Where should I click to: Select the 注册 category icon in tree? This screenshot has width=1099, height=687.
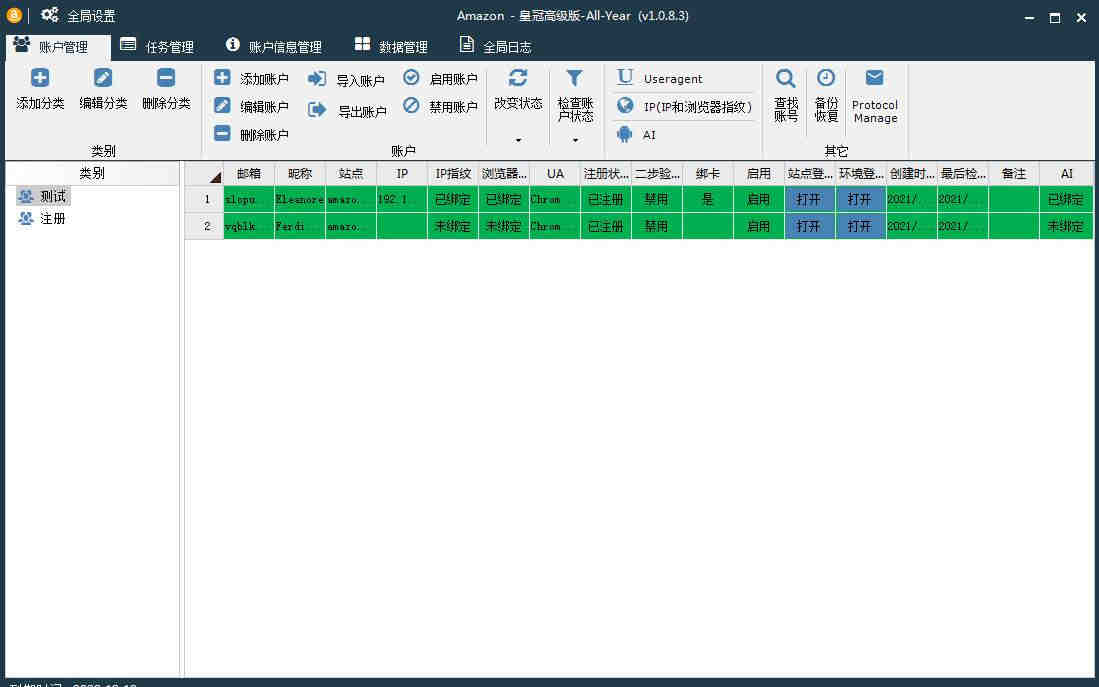click(26, 219)
